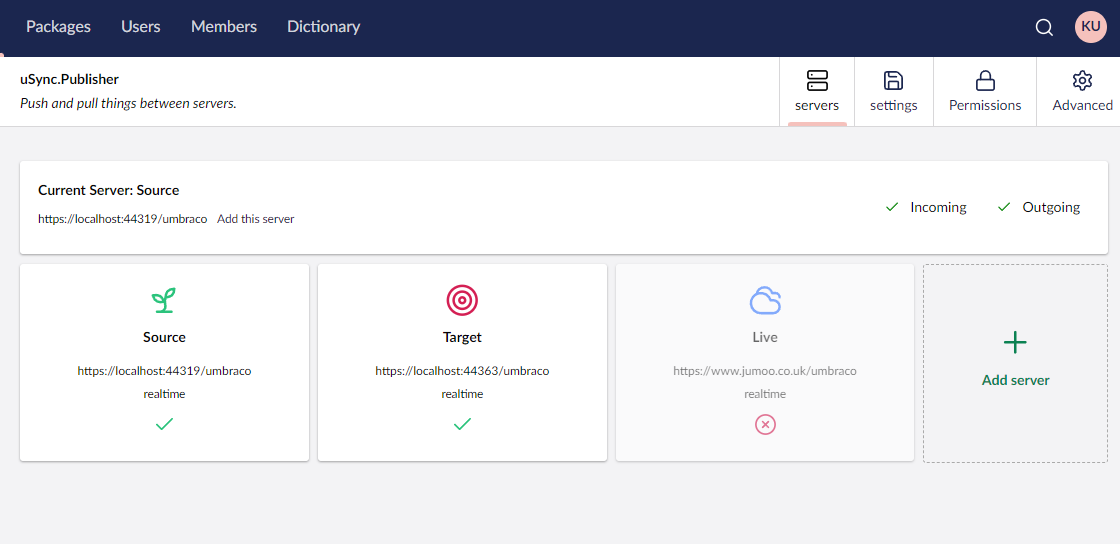
Task: Click the green sprout Source icon
Action: tap(164, 299)
